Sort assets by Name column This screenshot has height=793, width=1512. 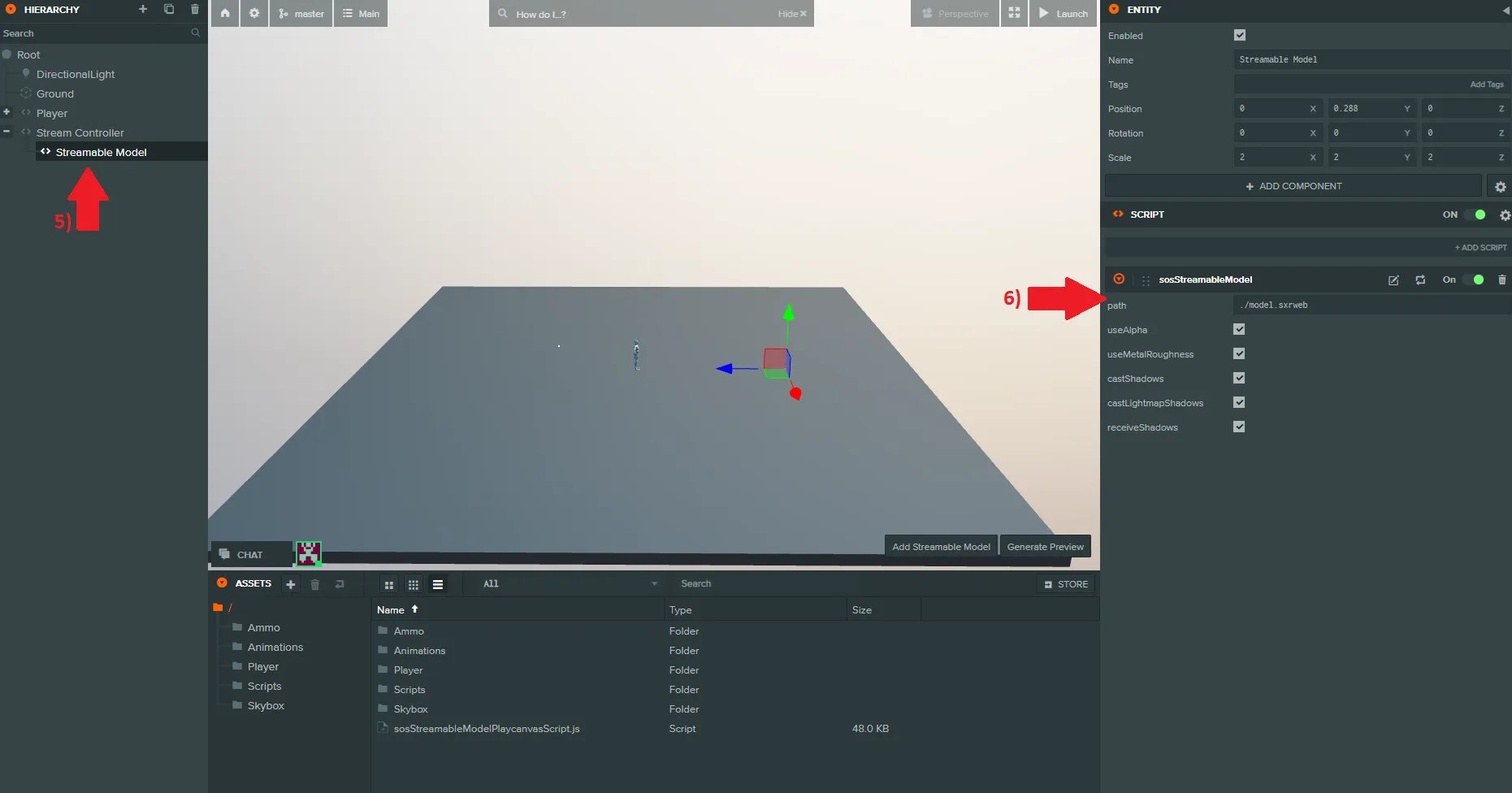(x=391, y=610)
